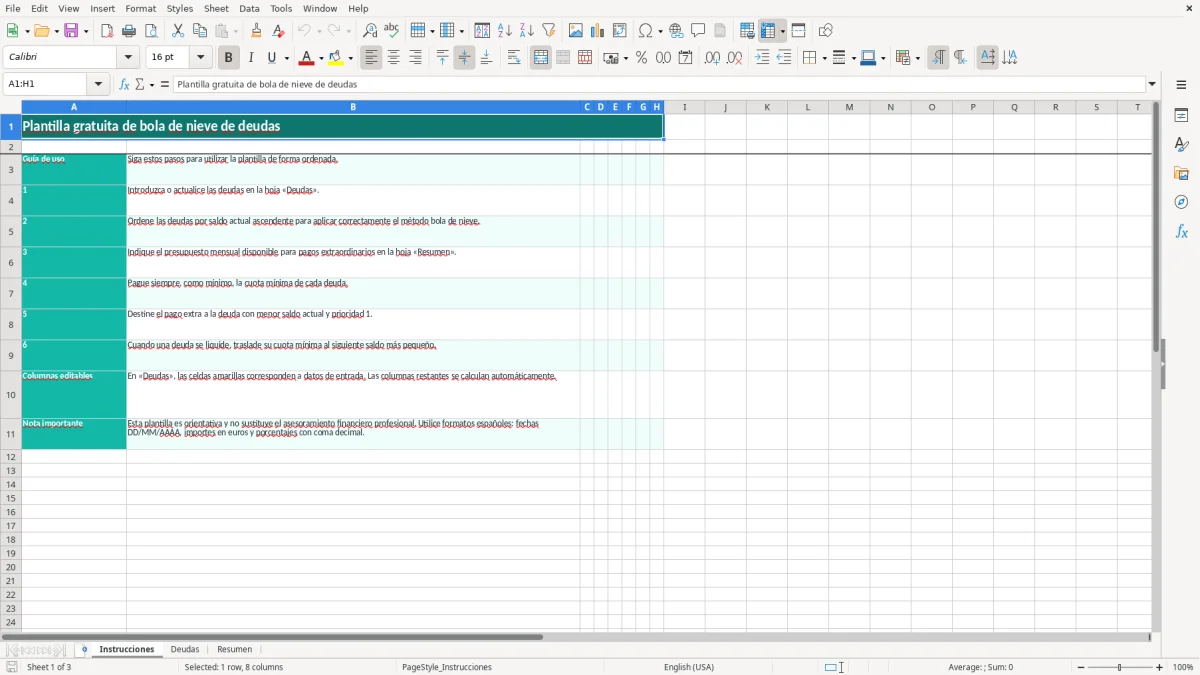1200x675 pixels.
Task: Click the Clear Direct Formatting icon
Action: point(279,31)
